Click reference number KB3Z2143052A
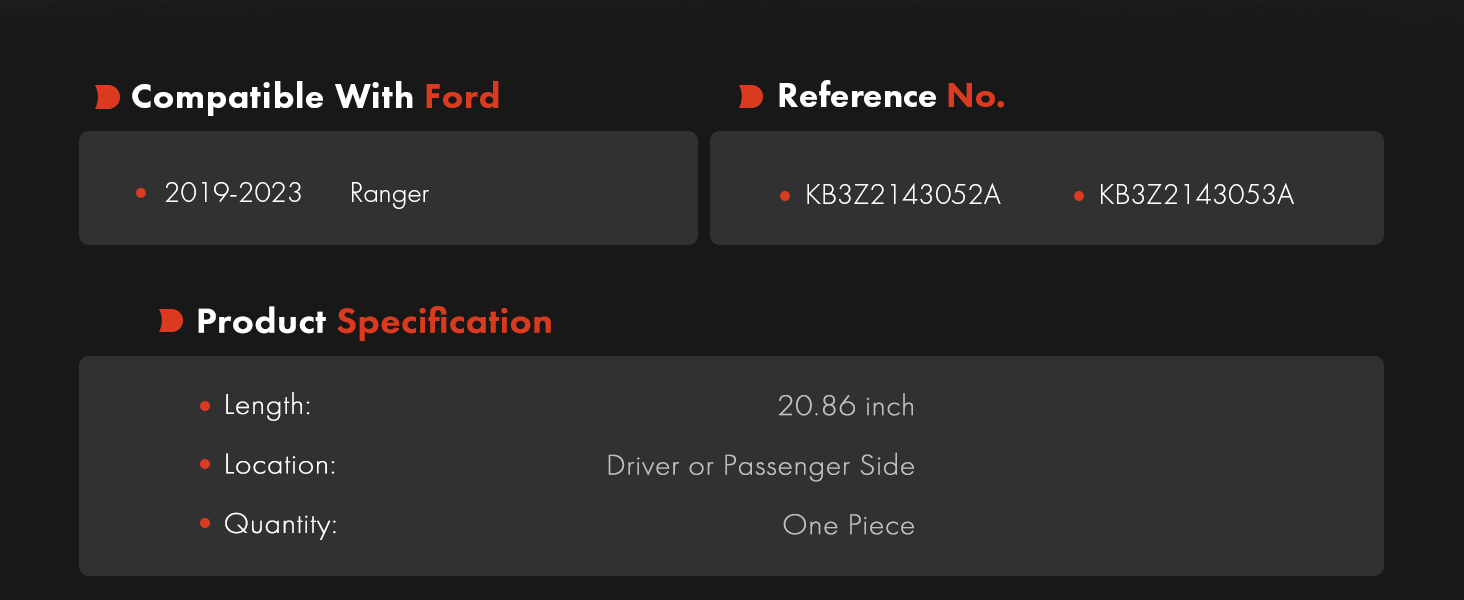The height and width of the screenshot is (600, 1464). (x=903, y=195)
